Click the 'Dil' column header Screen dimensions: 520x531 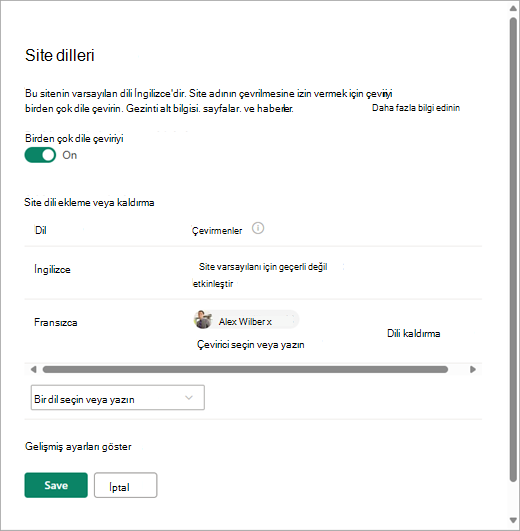tap(41, 231)
